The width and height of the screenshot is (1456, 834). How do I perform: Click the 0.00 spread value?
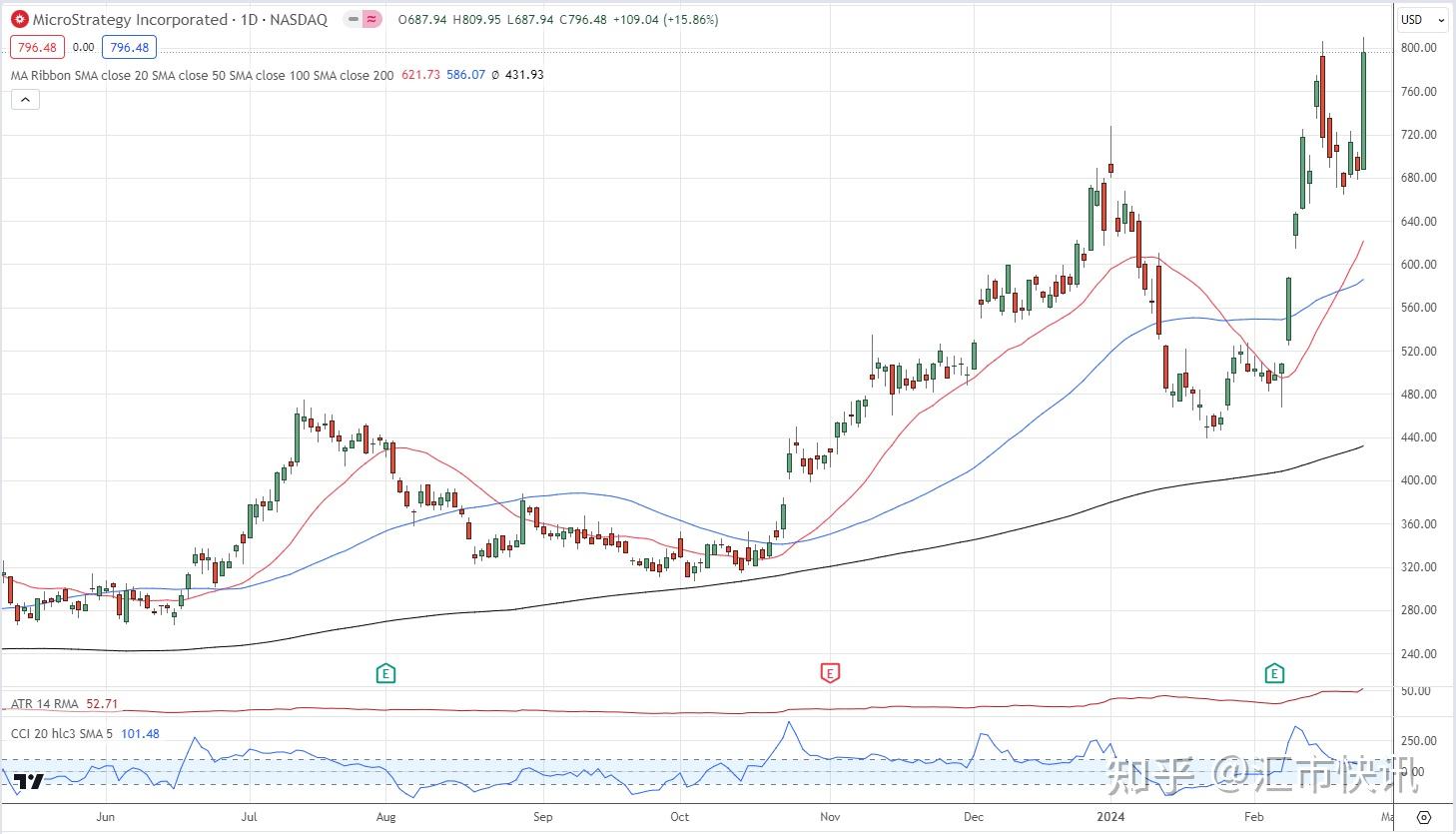[83, 47]
